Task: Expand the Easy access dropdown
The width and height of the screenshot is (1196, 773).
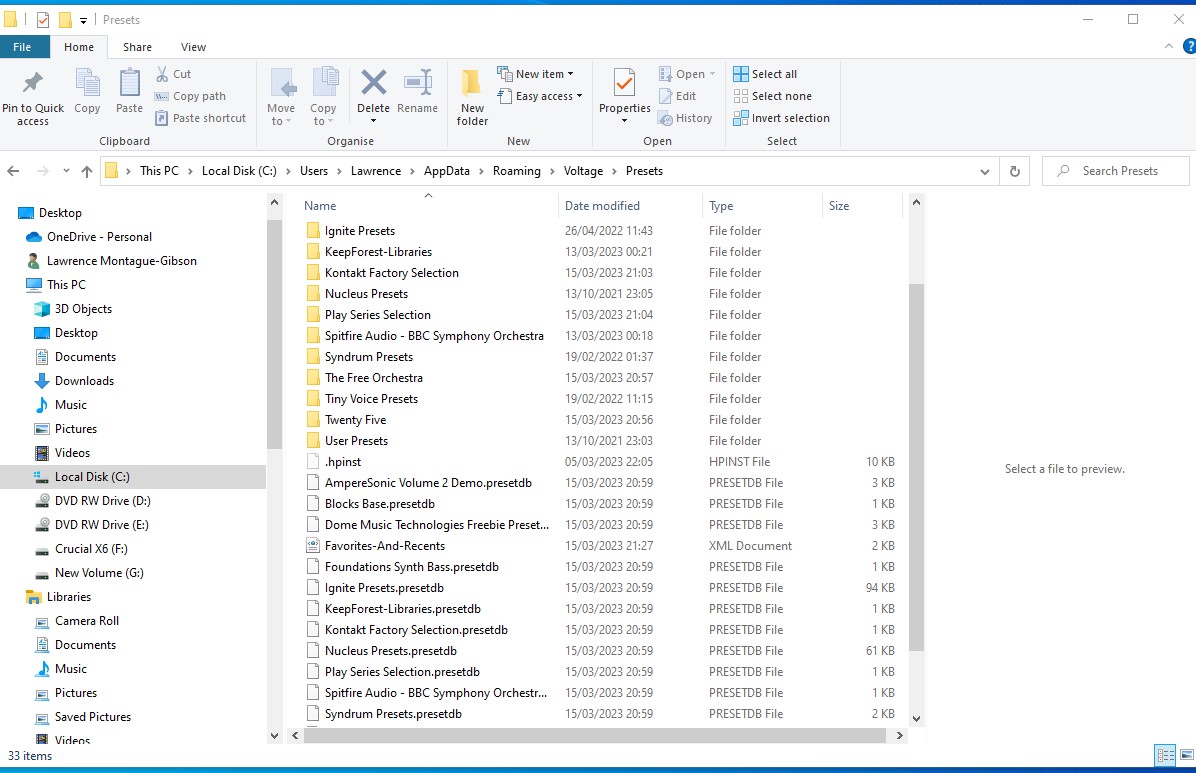Action: pyautogui.click(x=540, y=96)
